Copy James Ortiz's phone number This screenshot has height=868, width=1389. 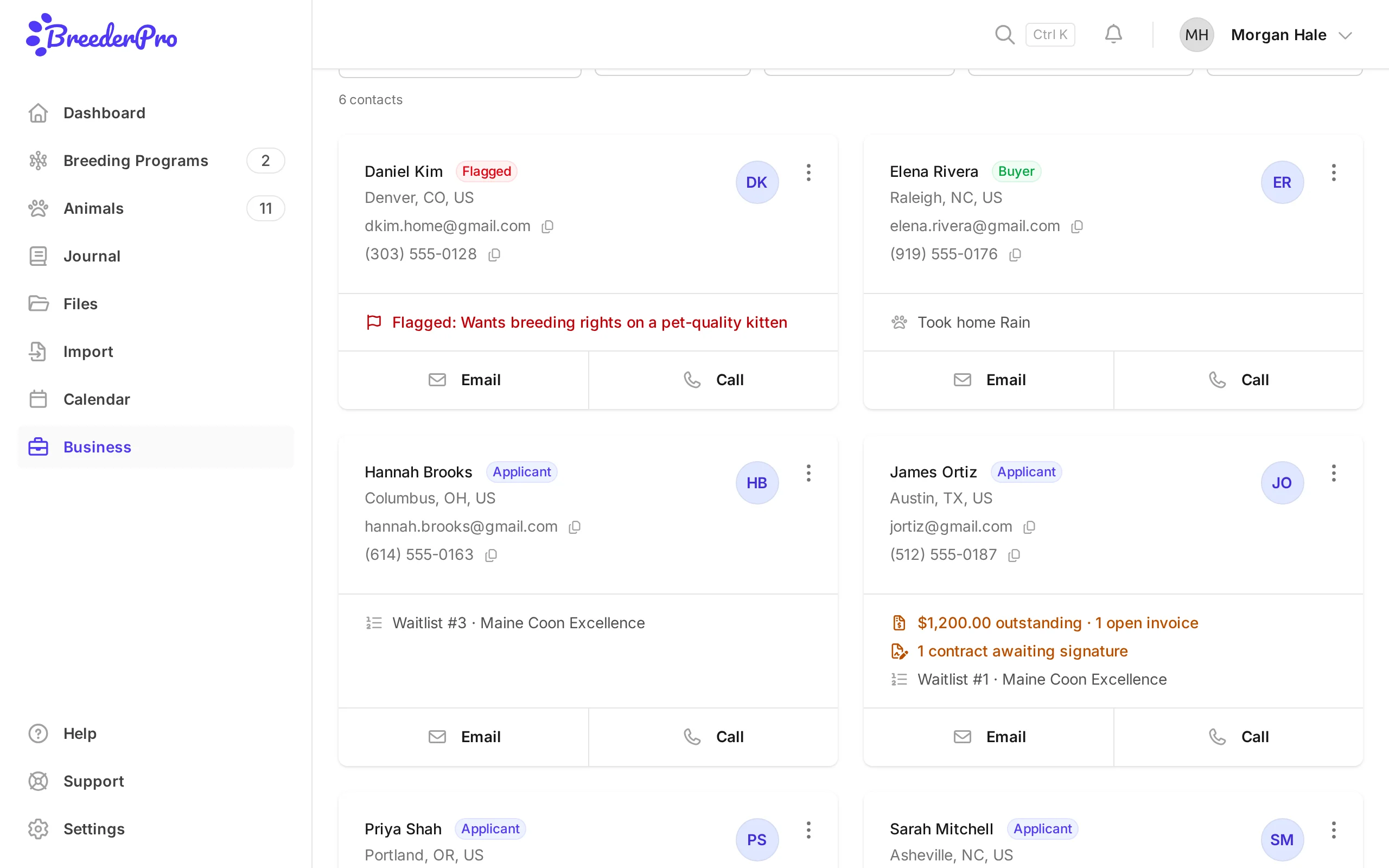click(x=1014, y=555)
